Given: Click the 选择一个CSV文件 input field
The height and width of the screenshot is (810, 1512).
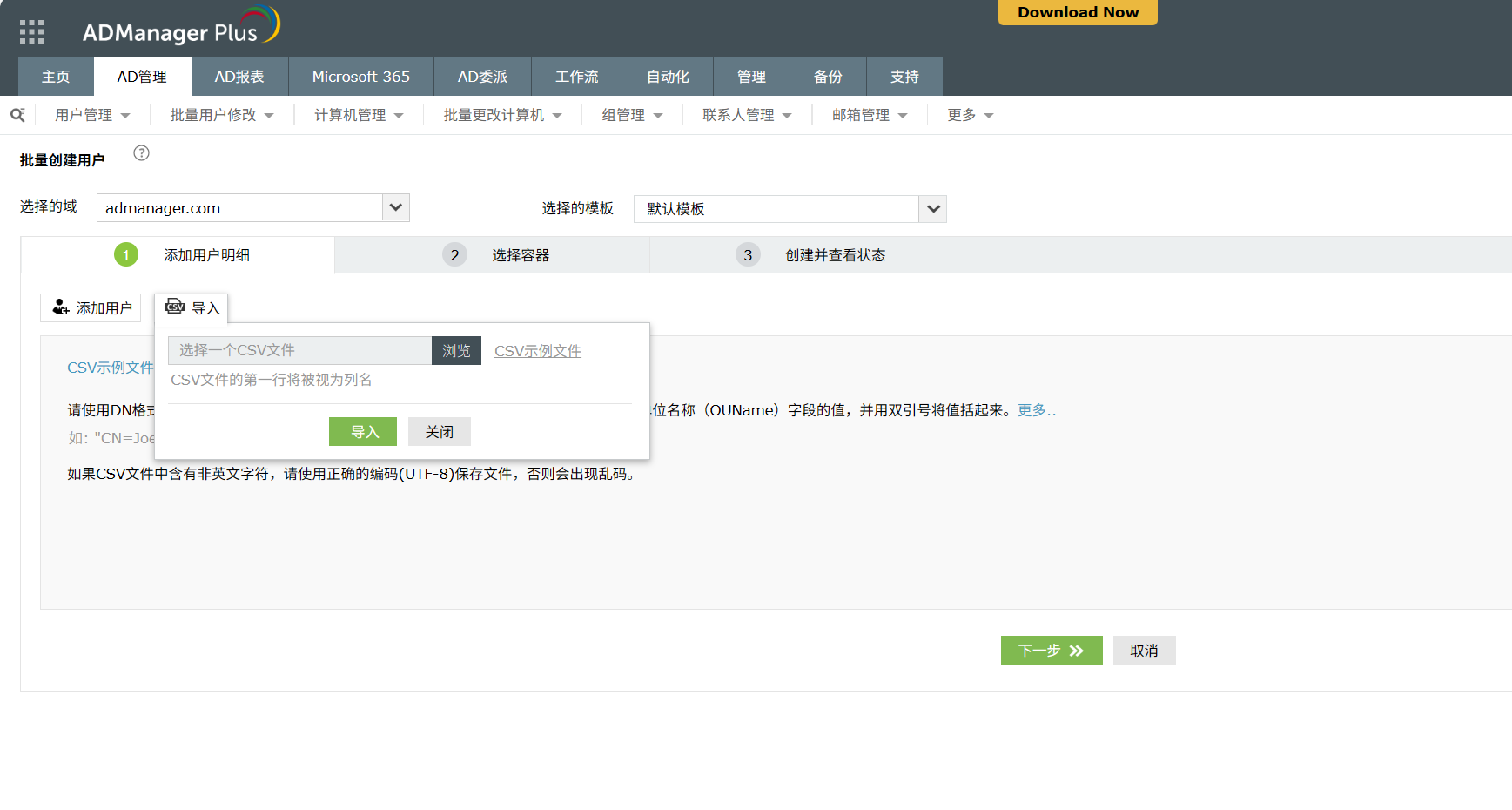Looking at the screenshot, I should point(299,350).
